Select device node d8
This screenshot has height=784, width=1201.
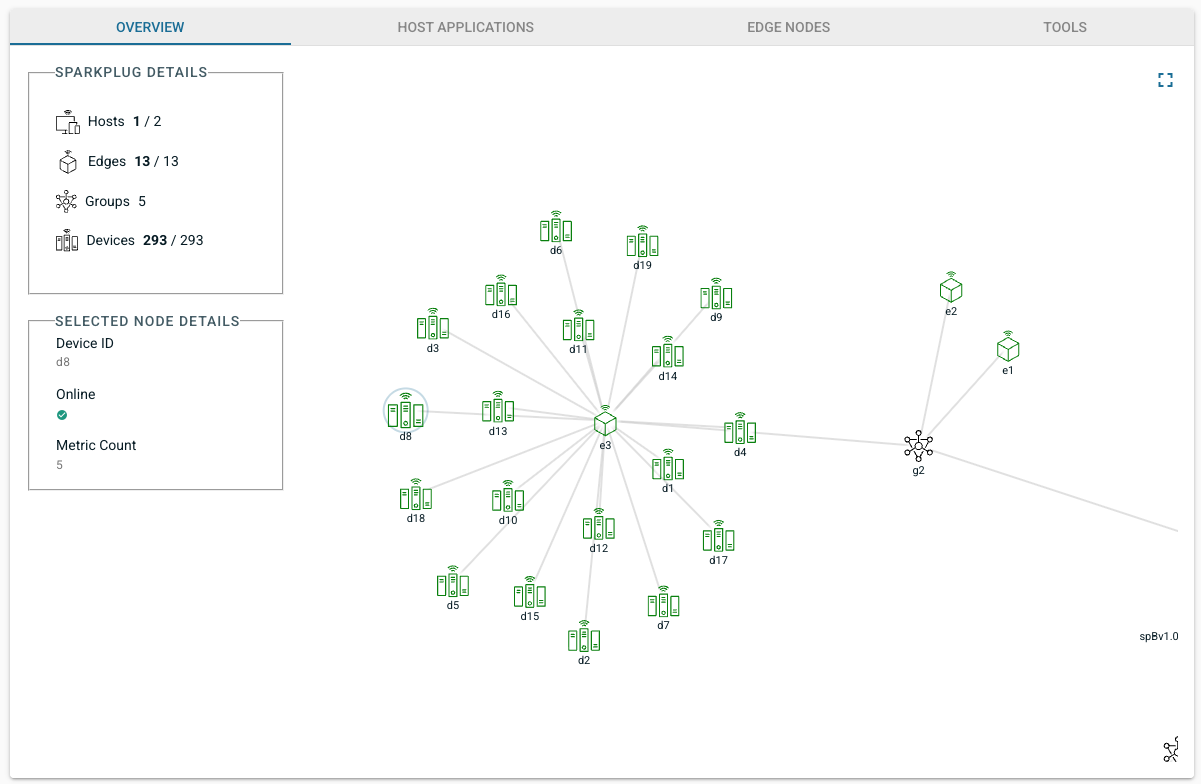click(406, 411)
